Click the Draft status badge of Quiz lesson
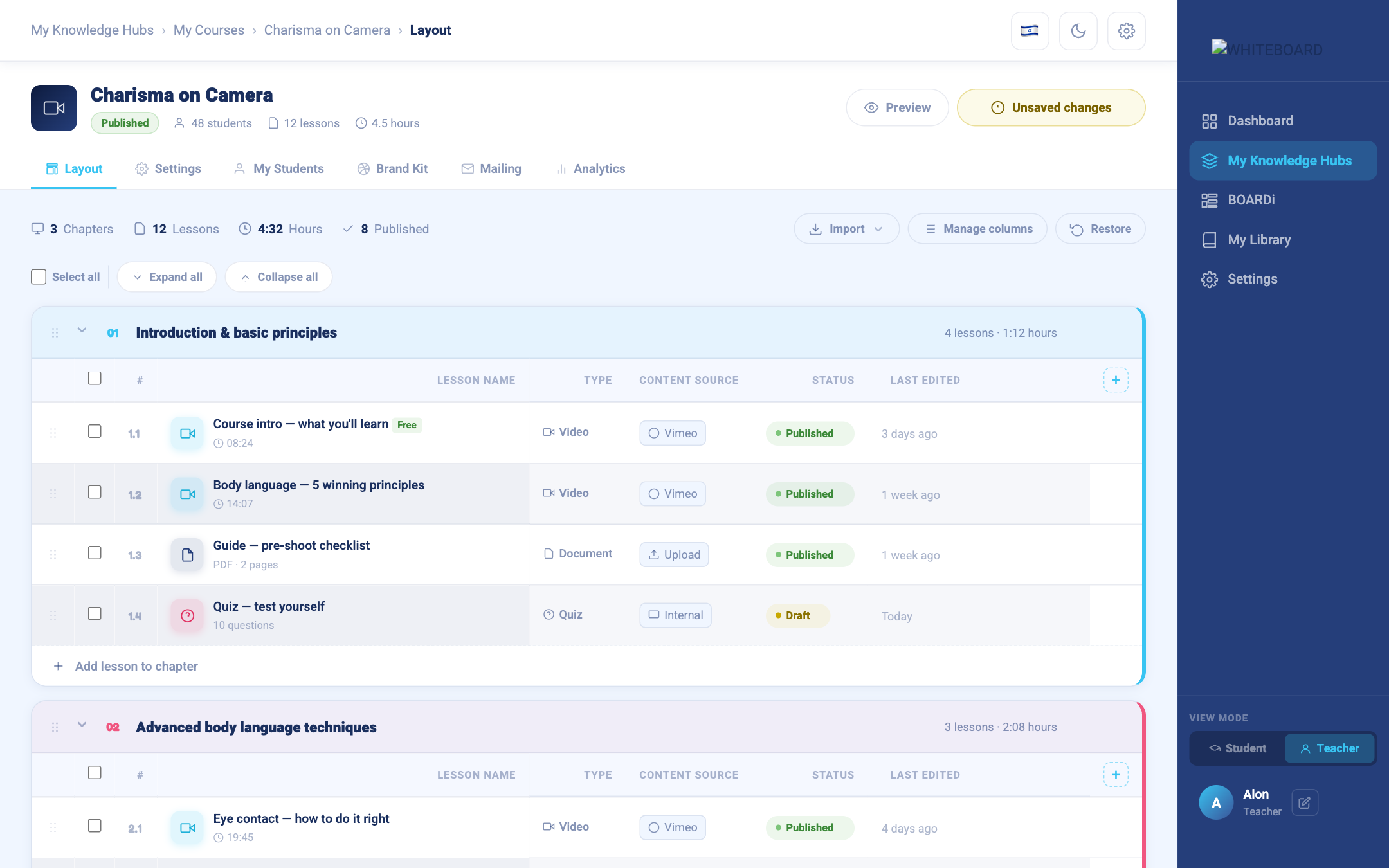 coord(797,615)
